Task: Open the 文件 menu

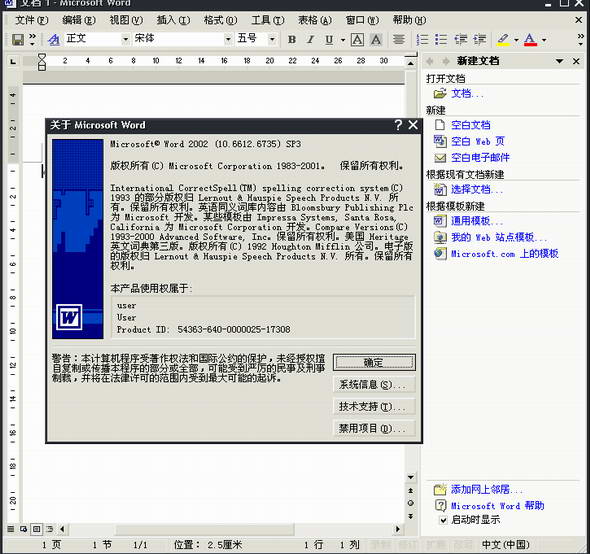Action: [x=32, y=20]
